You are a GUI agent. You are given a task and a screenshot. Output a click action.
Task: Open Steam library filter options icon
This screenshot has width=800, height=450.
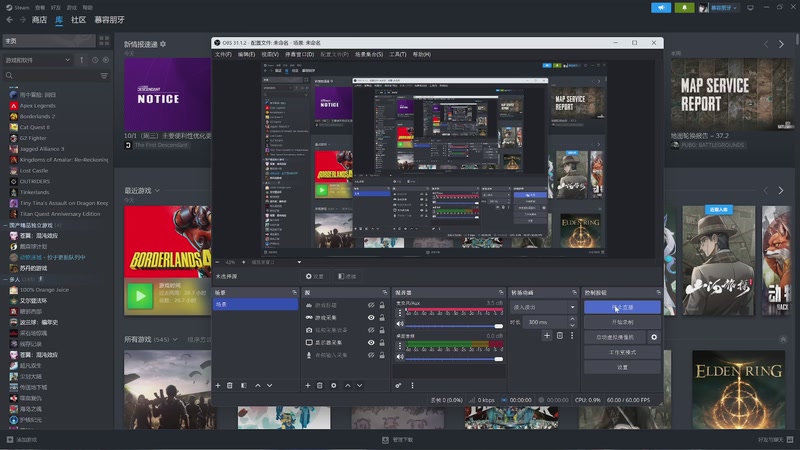click(x=104, y=76)
